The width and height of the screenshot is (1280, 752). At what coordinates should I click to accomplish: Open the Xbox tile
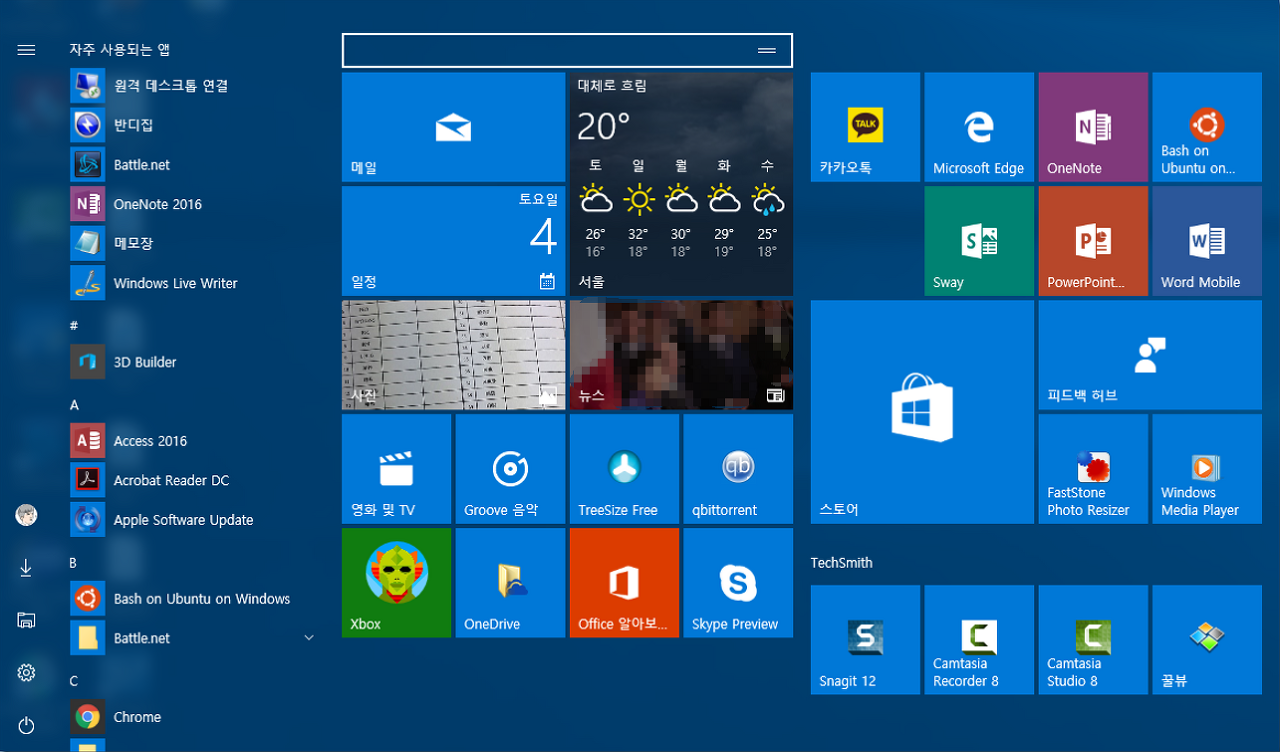point(396,583)
